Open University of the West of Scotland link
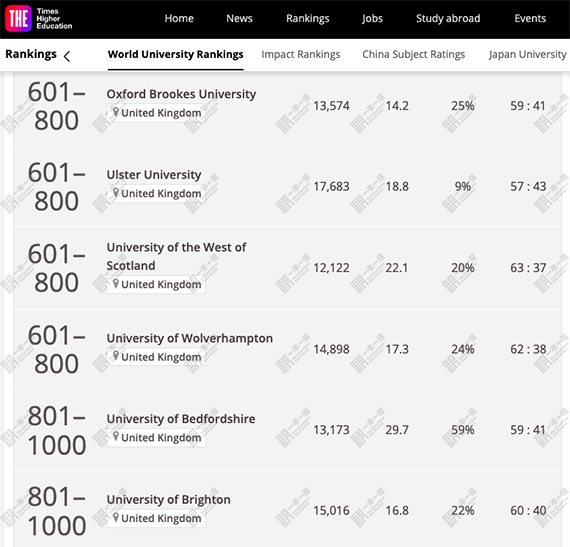Viewport: 570px width, 547px height. (x=176, y=257)
